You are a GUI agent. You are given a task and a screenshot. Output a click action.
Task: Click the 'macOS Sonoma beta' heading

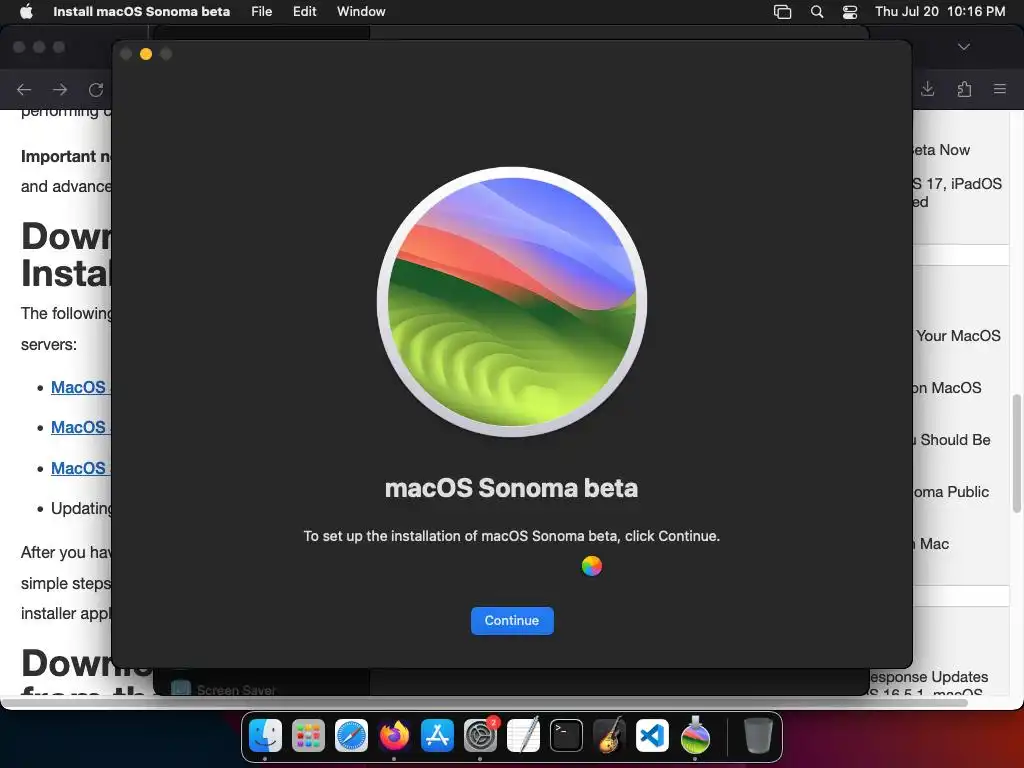(511, 488)
